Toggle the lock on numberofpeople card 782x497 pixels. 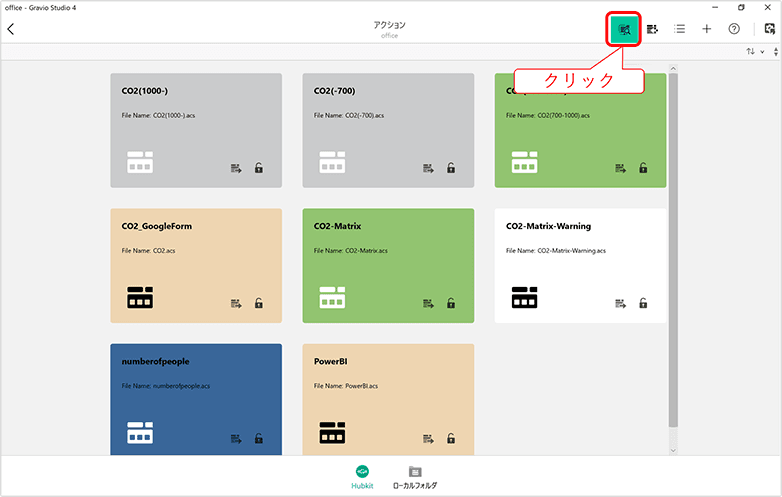[258, 438]
